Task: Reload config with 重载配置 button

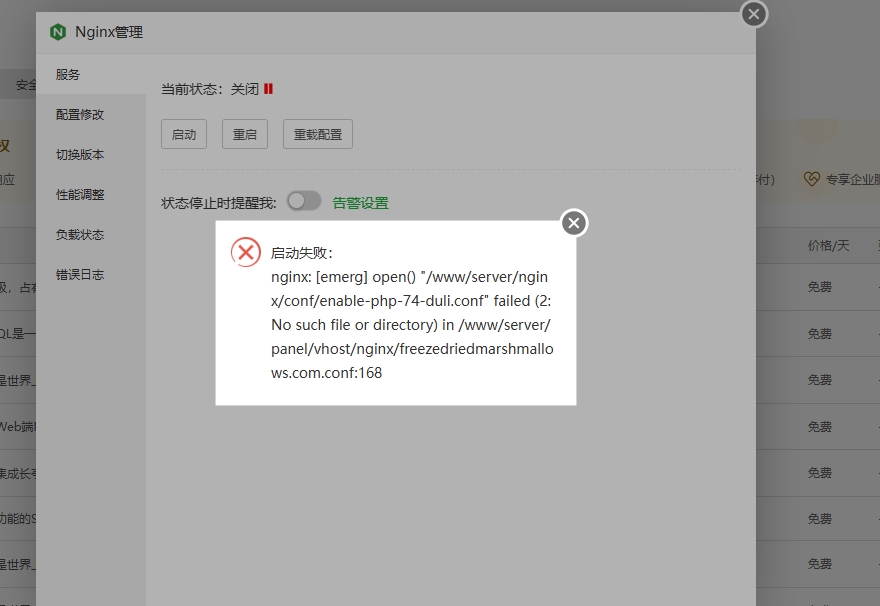Action: click(318, 134)
